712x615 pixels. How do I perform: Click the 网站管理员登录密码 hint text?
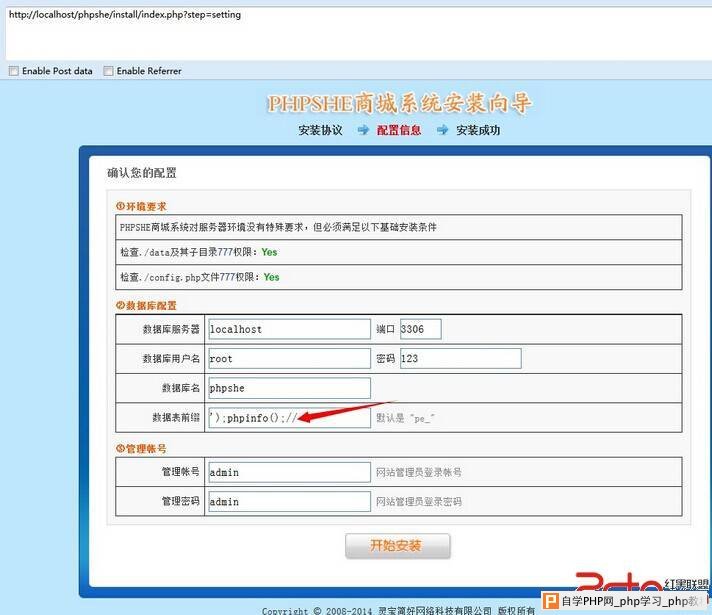[419, 502]
